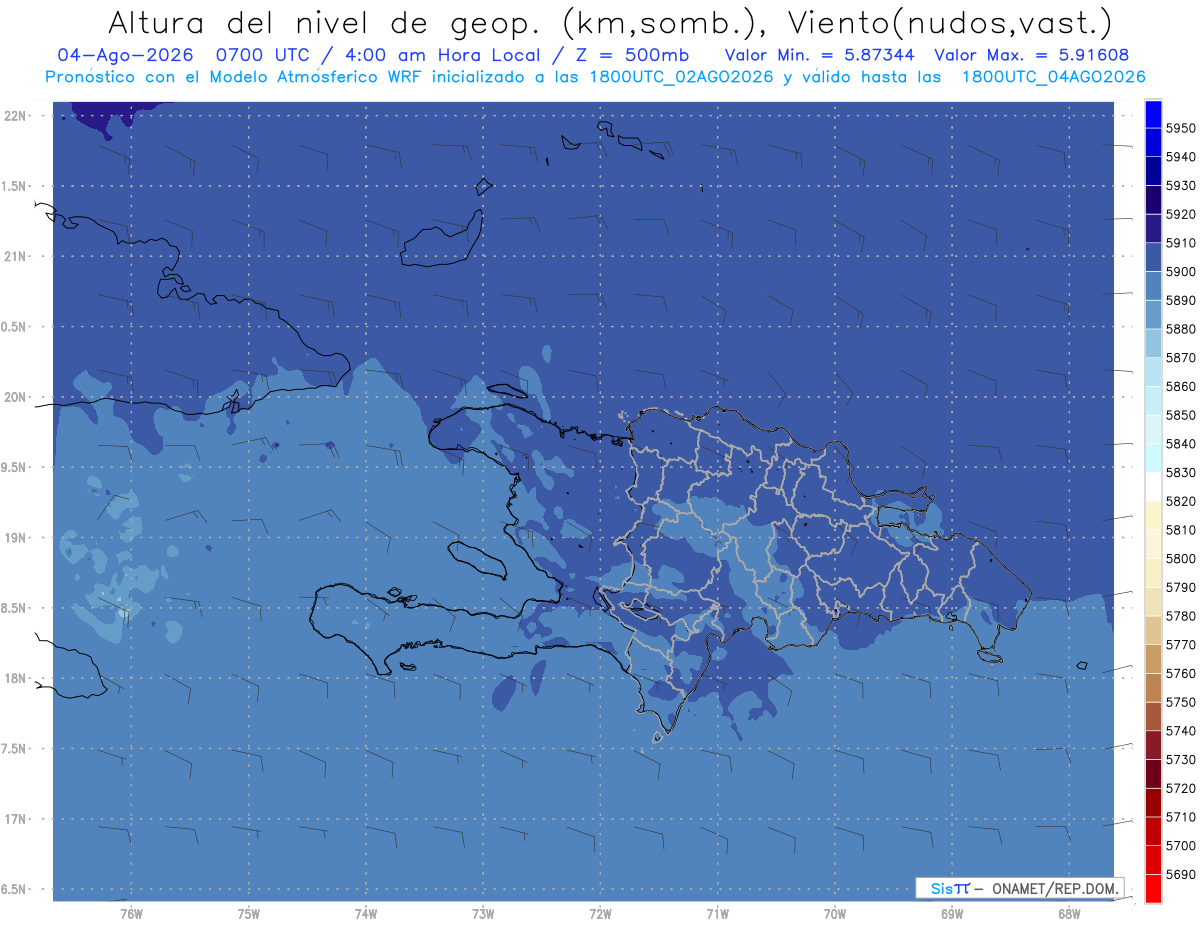Screen dimensions: 1200x927
Task: Click the '5760' legend value
Action: pyautogui.click(x=1181, y=674)
